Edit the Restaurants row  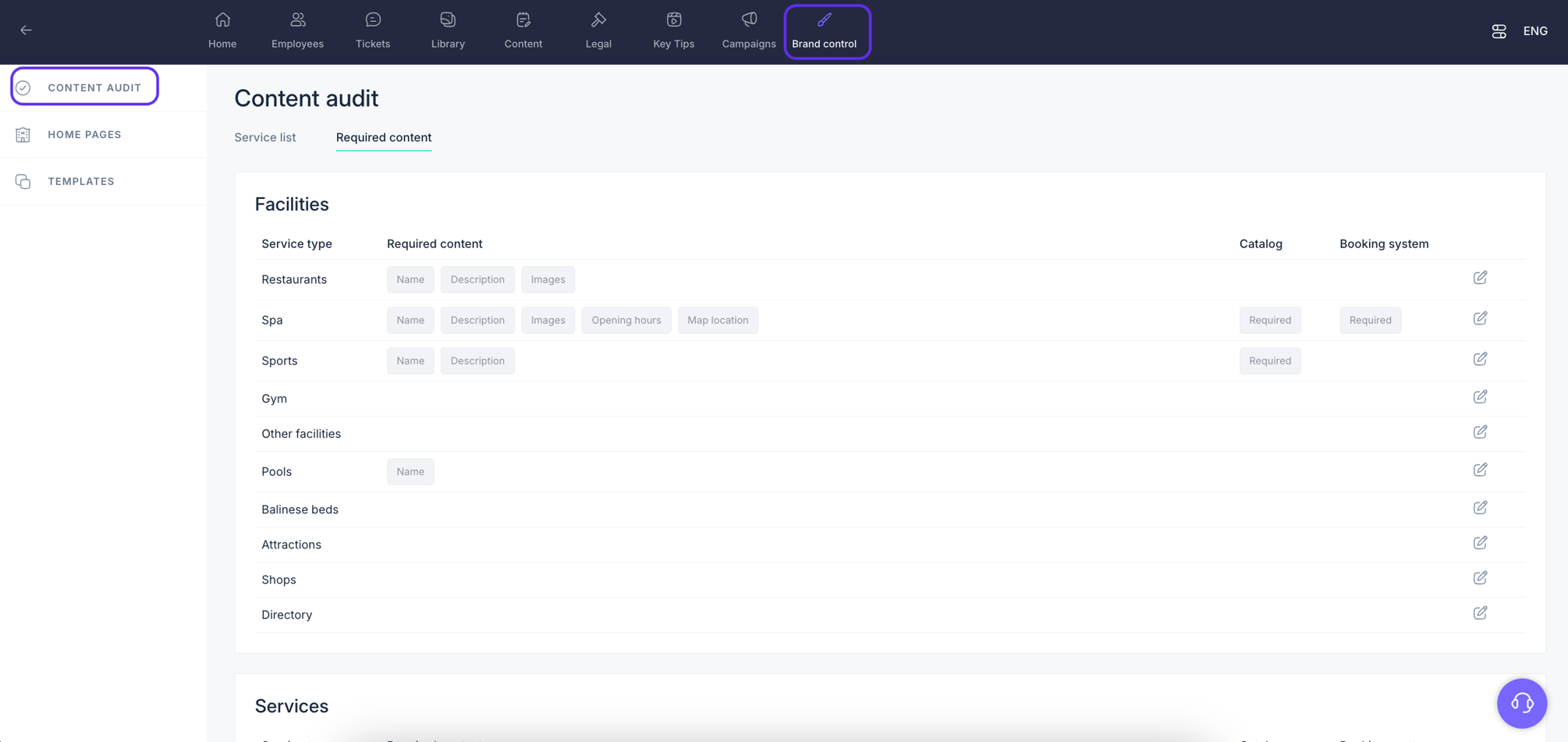click(1480, 278)
